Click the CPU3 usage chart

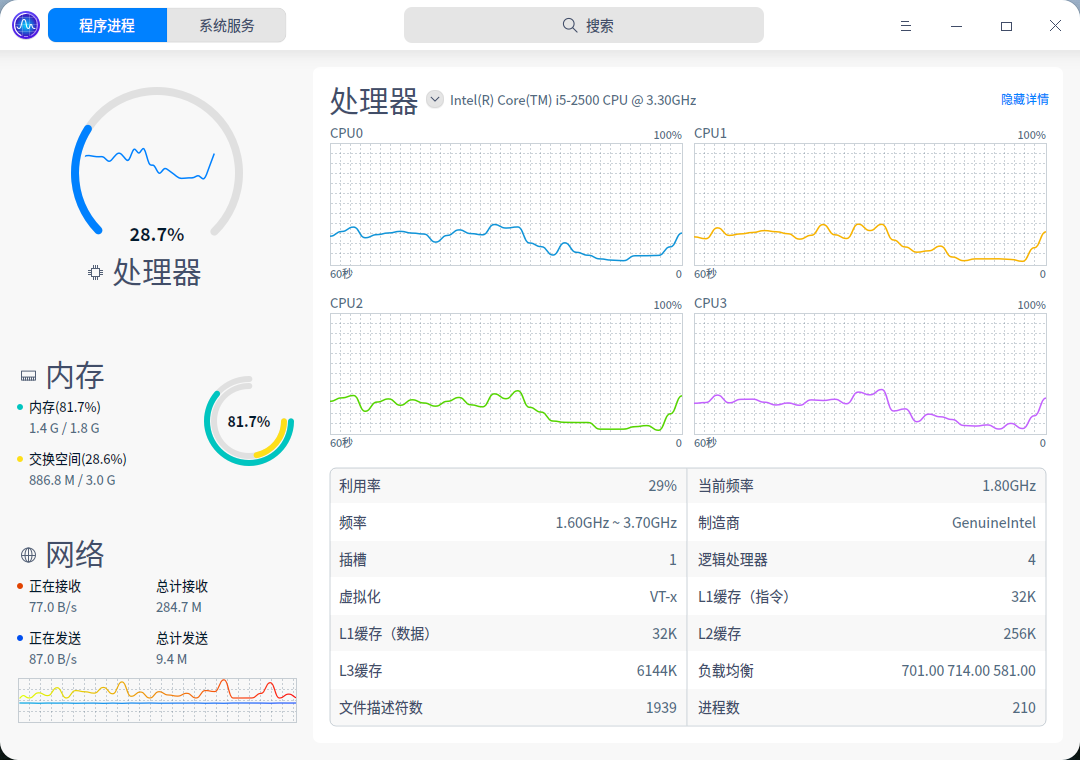click(x=870, y=374)
